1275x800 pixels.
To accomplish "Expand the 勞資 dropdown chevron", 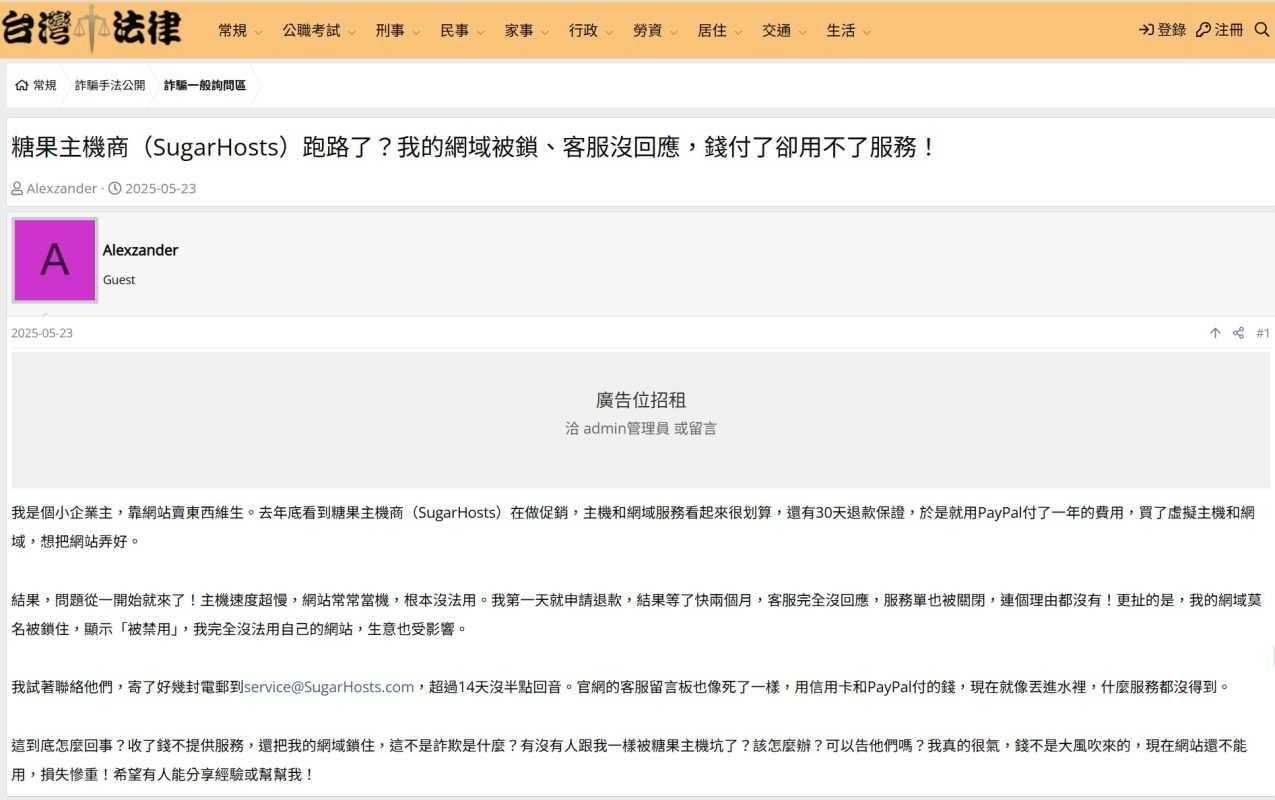I will pos(673,32).
